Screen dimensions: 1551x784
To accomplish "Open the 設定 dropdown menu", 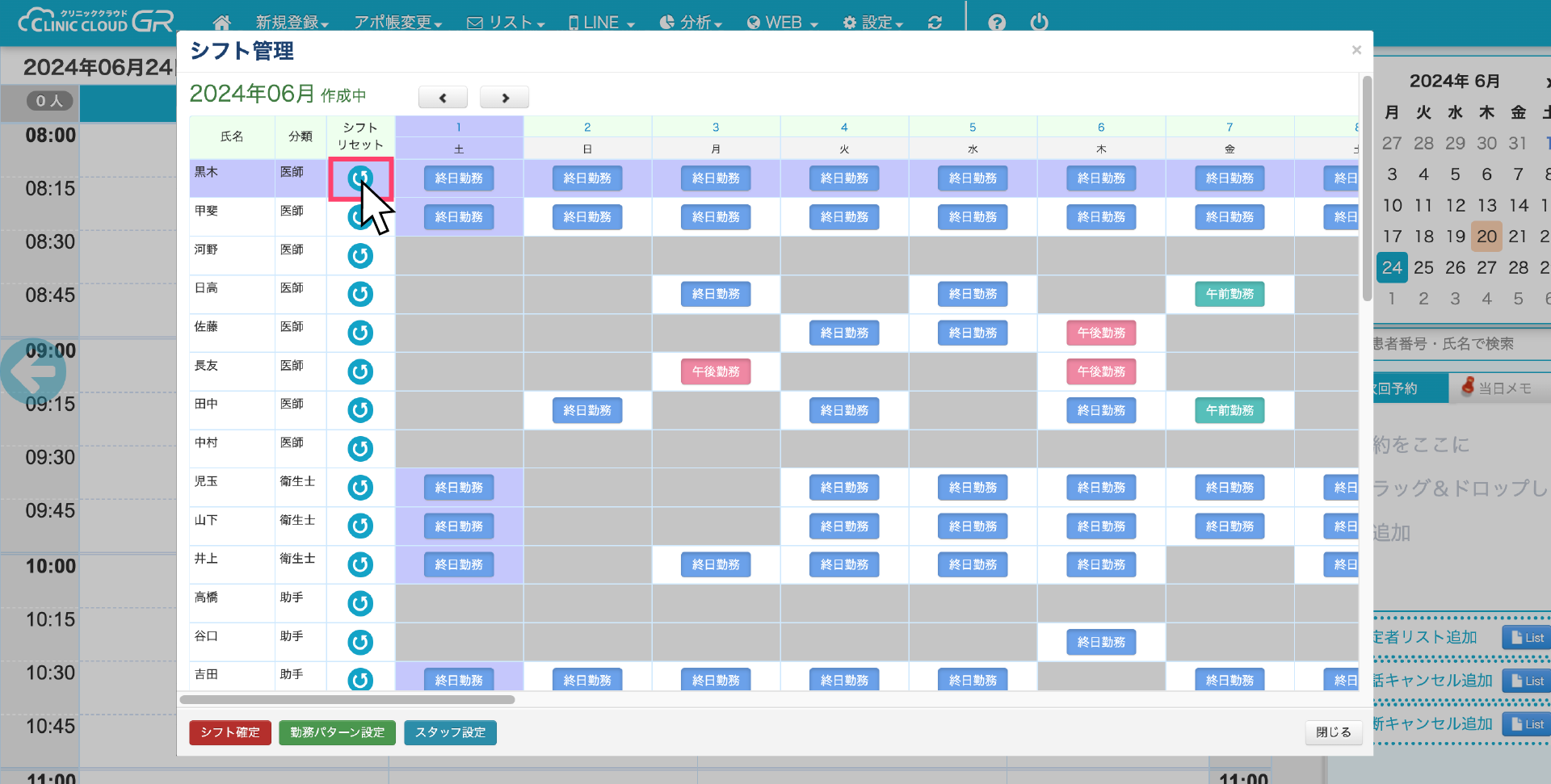I will 872,23.
